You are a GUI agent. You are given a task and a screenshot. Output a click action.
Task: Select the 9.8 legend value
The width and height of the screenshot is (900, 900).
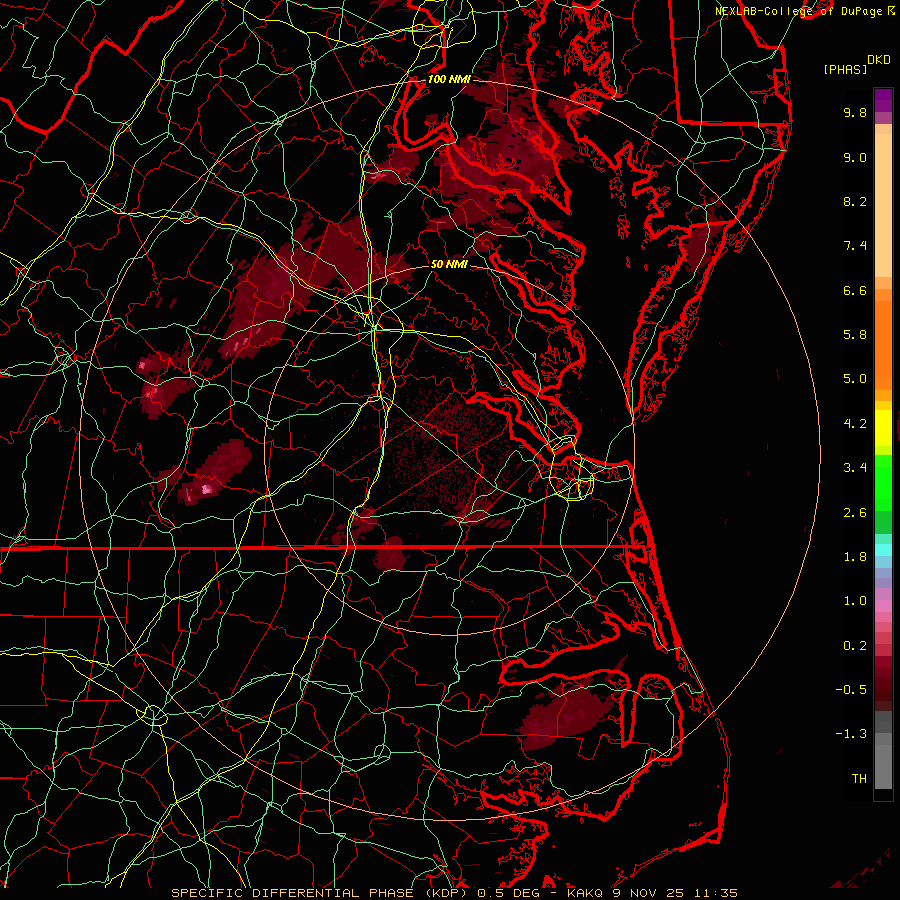click(x=855, y=112)
